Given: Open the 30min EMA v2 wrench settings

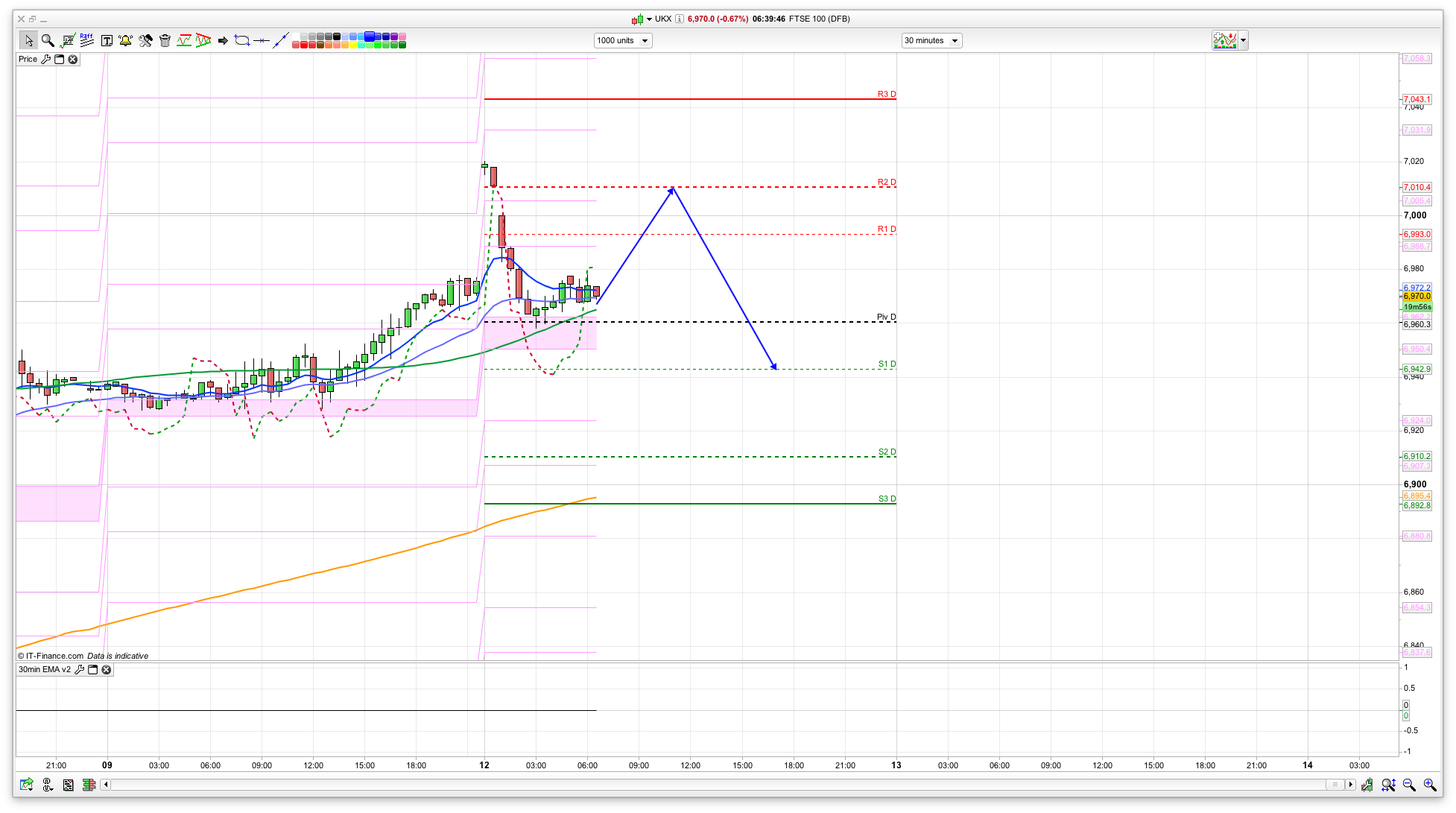Looking at the screenshot, I should [x=79, y=669].
